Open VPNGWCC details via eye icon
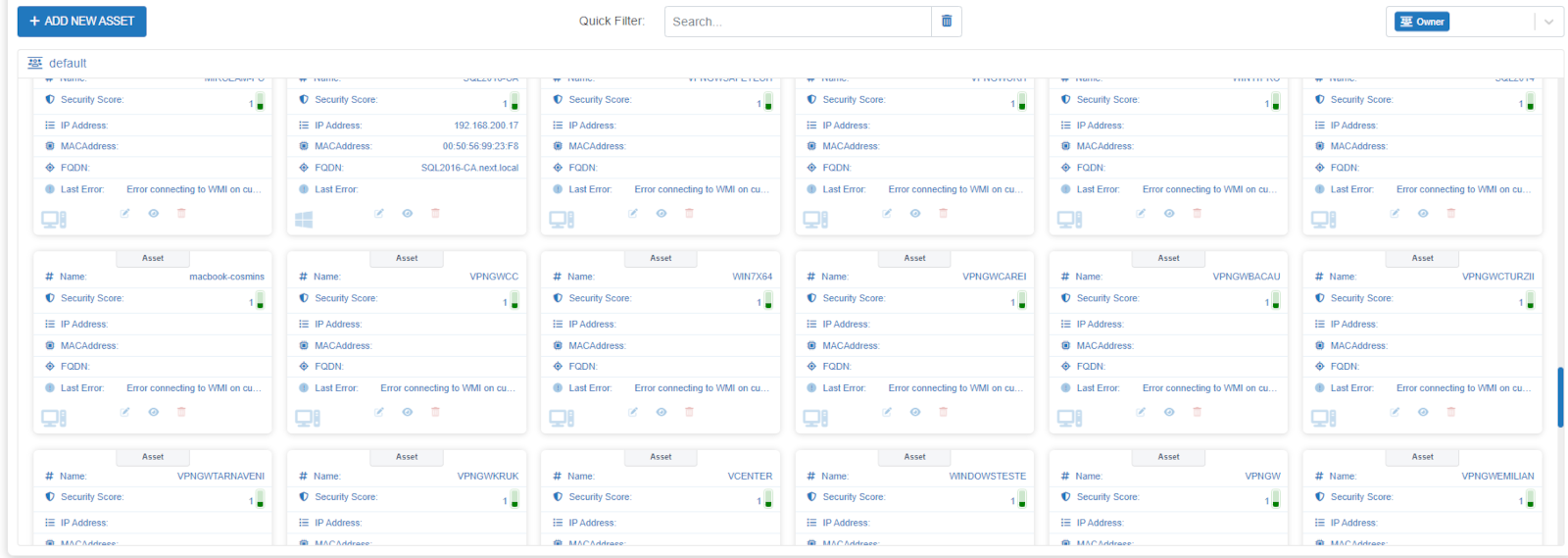This screenshot has width=1568, height=558. (x=408, y=412)
